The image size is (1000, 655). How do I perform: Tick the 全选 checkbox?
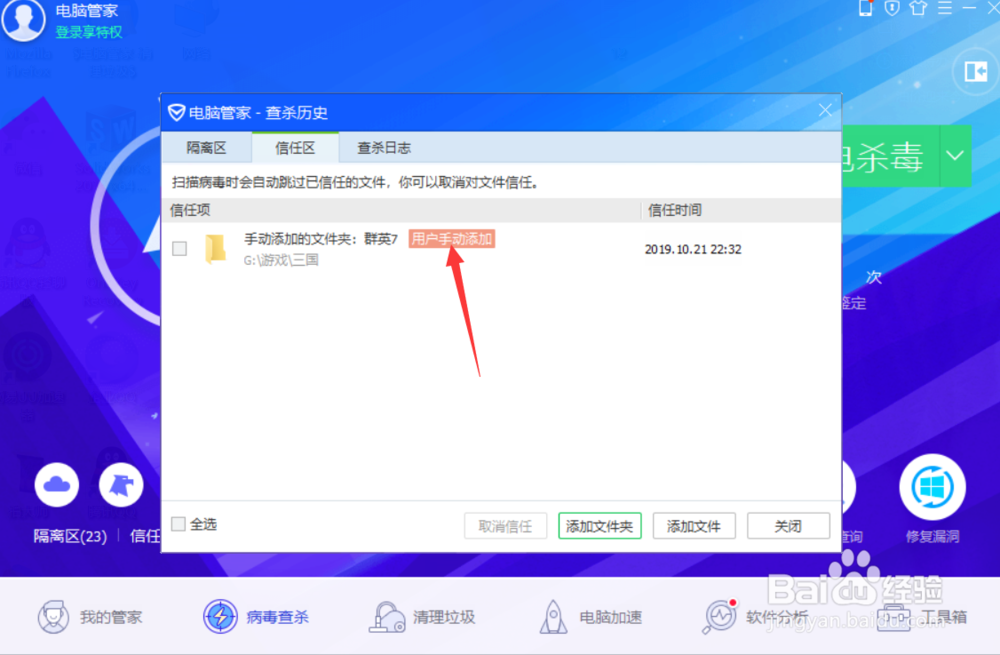(179, 524)
